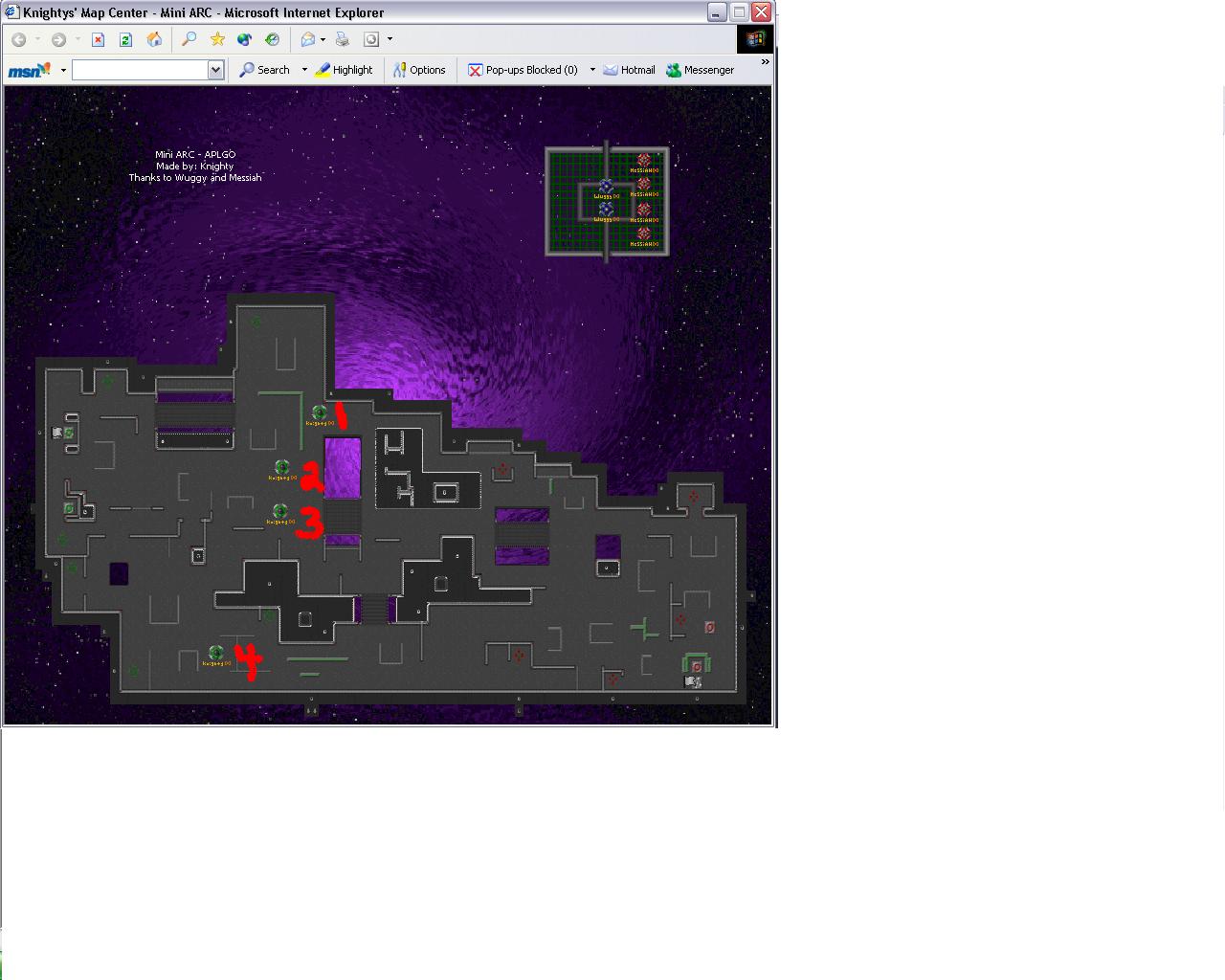The image size is (1225, 980).
Task: Open browser Search magnifier icon
Action: [189, 39]
